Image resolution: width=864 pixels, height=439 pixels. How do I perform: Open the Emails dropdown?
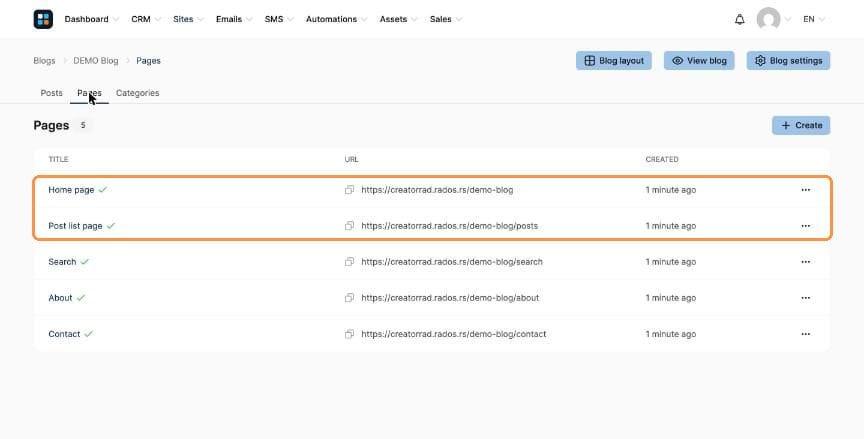pyautogui.click(x=234, y=19)
